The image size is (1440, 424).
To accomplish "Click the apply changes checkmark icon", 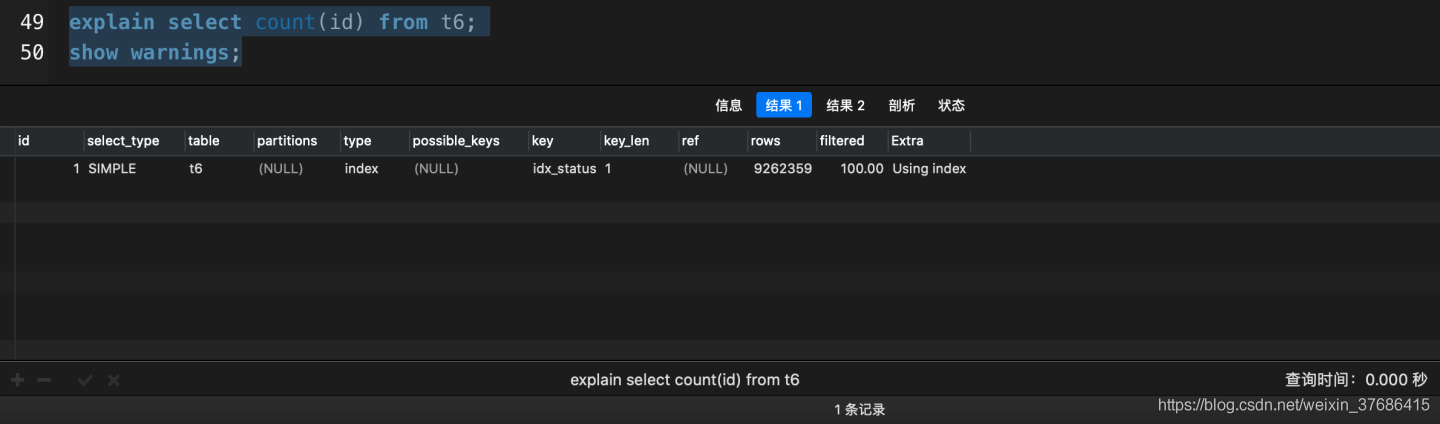I will click(85, 380).
